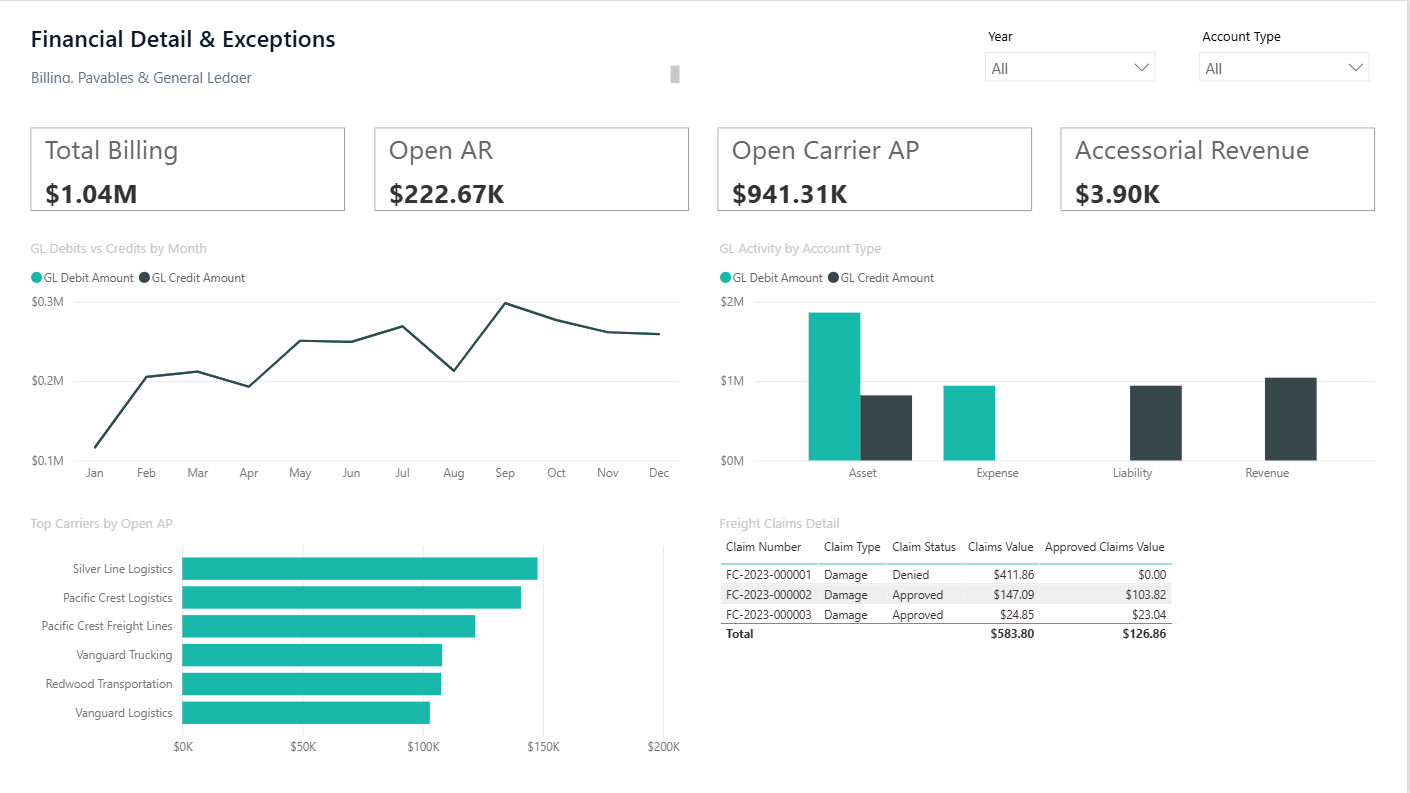Screen dimensions: 1410x793
Task: Select GL Credit Amount legend in line chart
Action: (192, 278)
